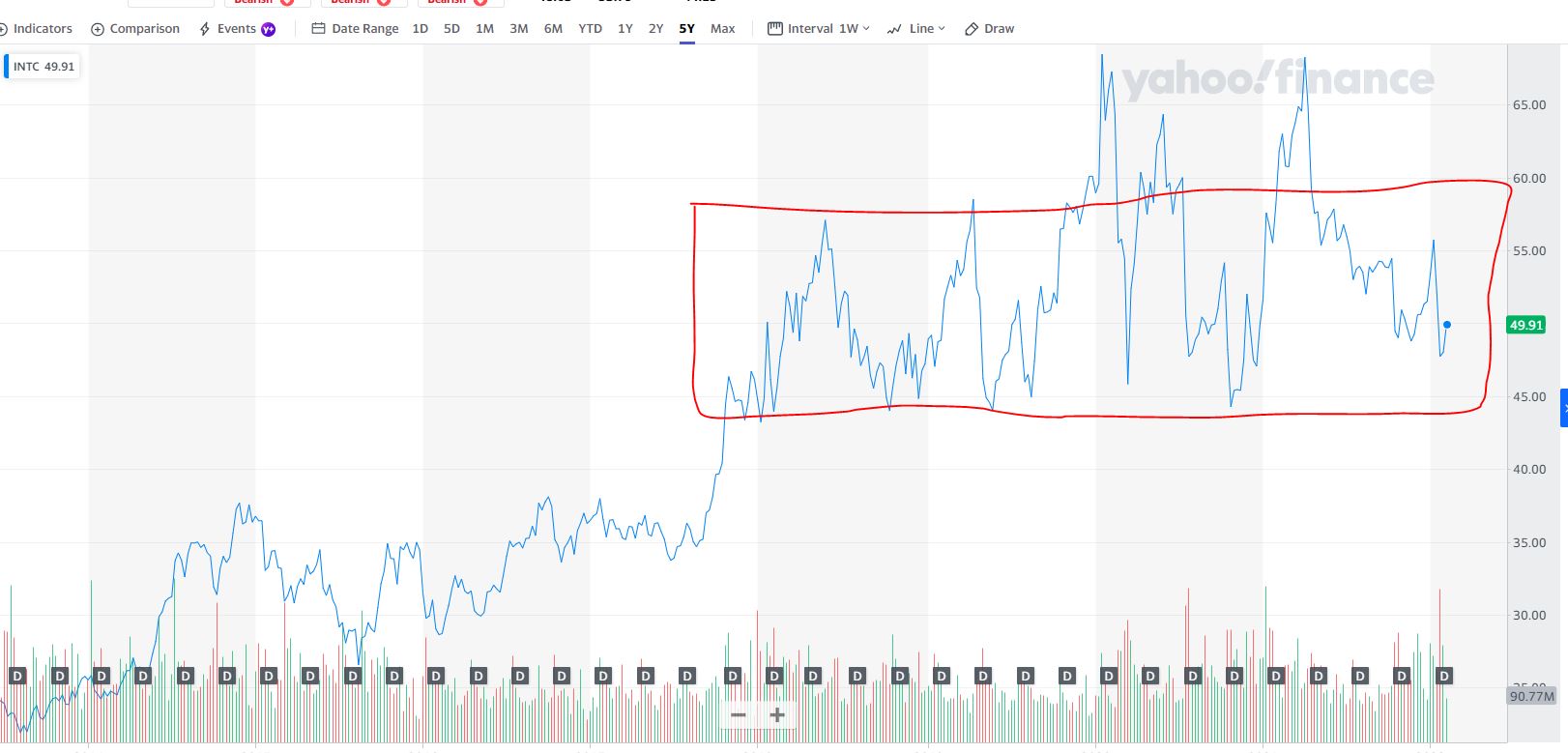
Task: Select the Draw pencil tool
Action: point(972,29)
